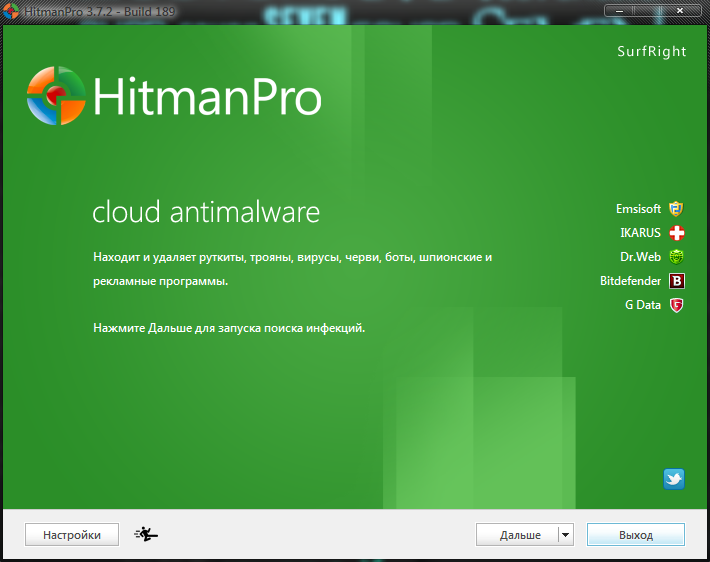
Task: Click the IKARUS label
Action: tap(640, 233)
